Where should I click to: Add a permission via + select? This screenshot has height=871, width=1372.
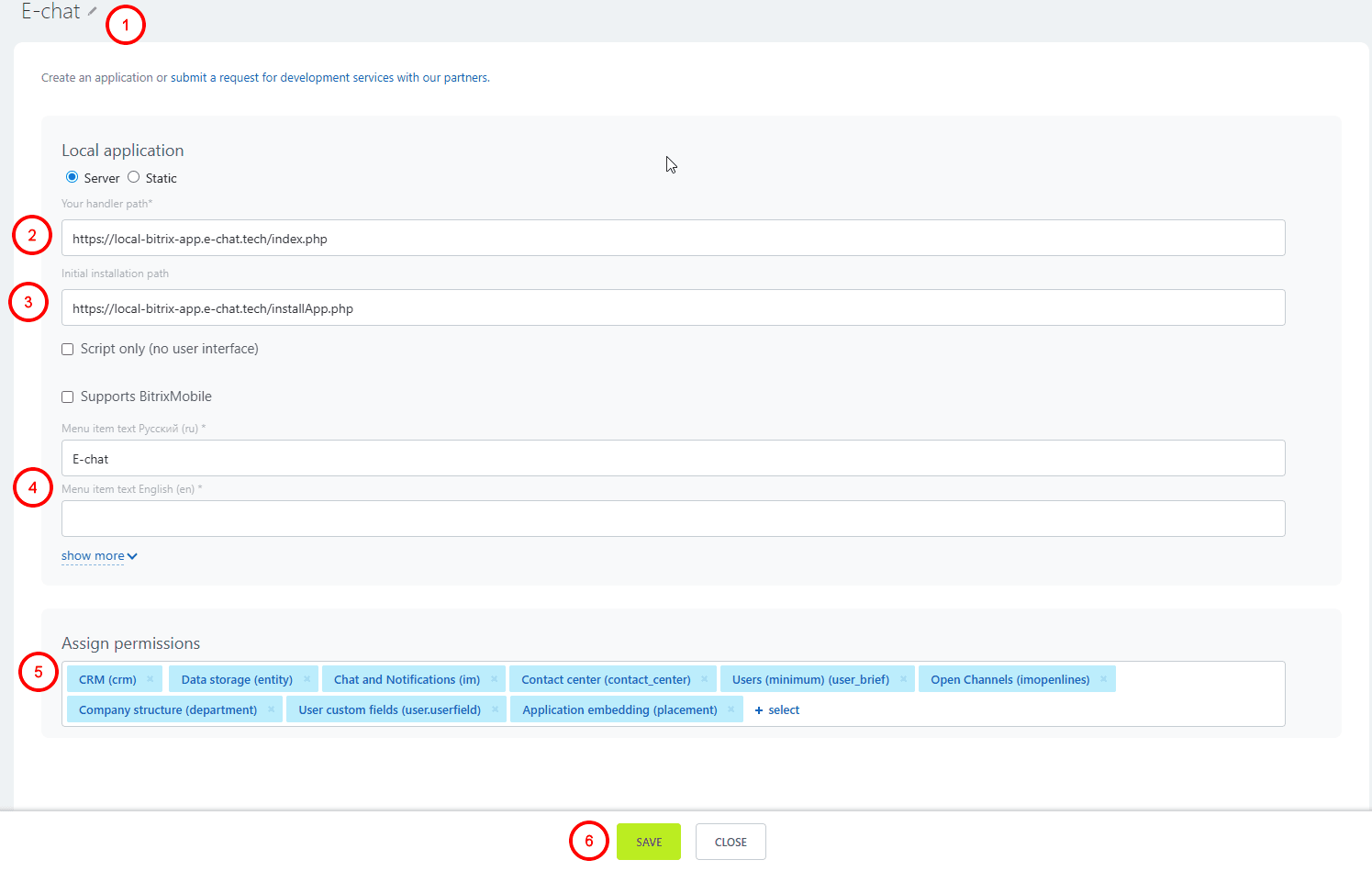776,710
